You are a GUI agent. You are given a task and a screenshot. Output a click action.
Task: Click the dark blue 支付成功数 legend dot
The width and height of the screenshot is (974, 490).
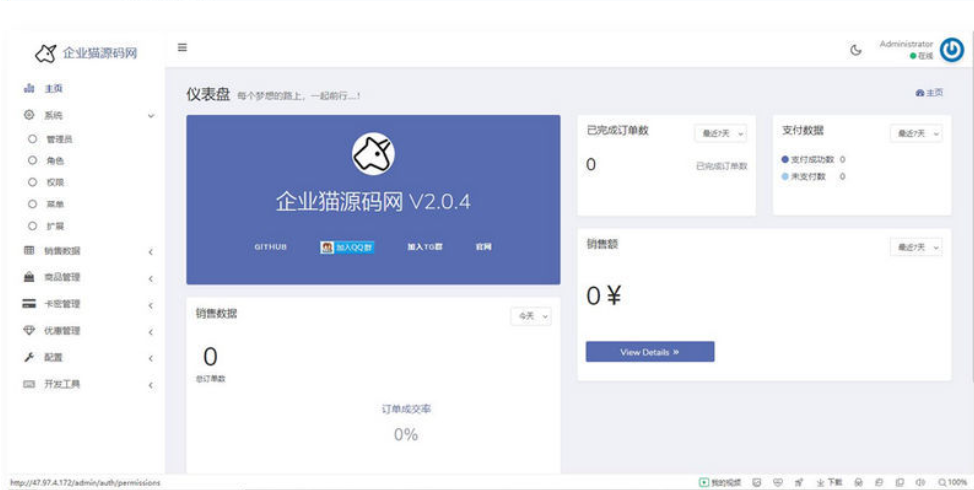coord(785,159)
